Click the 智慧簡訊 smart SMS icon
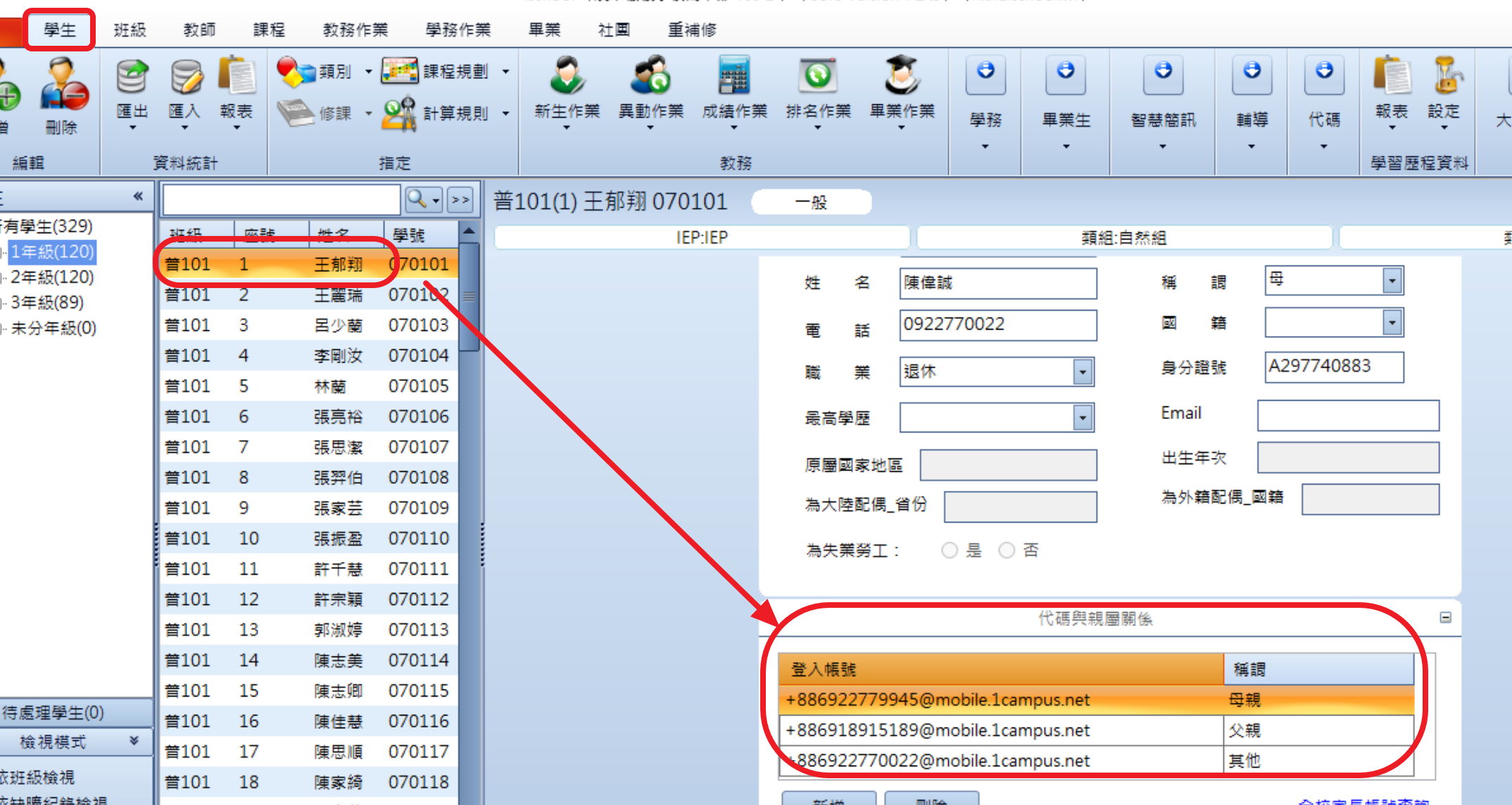 coord(1163,75)
